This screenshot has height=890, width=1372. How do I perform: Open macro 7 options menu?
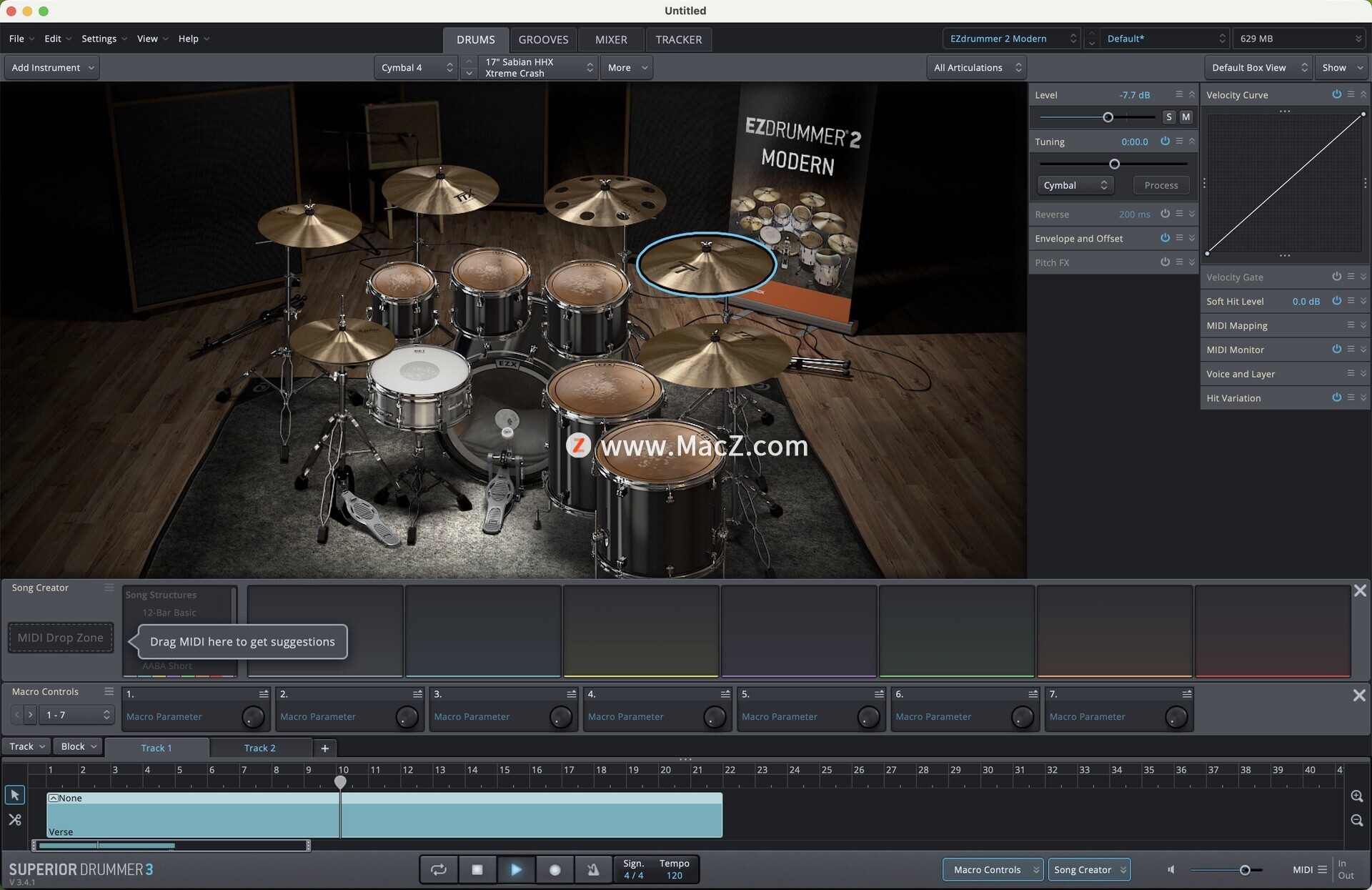click(1187, 694)
